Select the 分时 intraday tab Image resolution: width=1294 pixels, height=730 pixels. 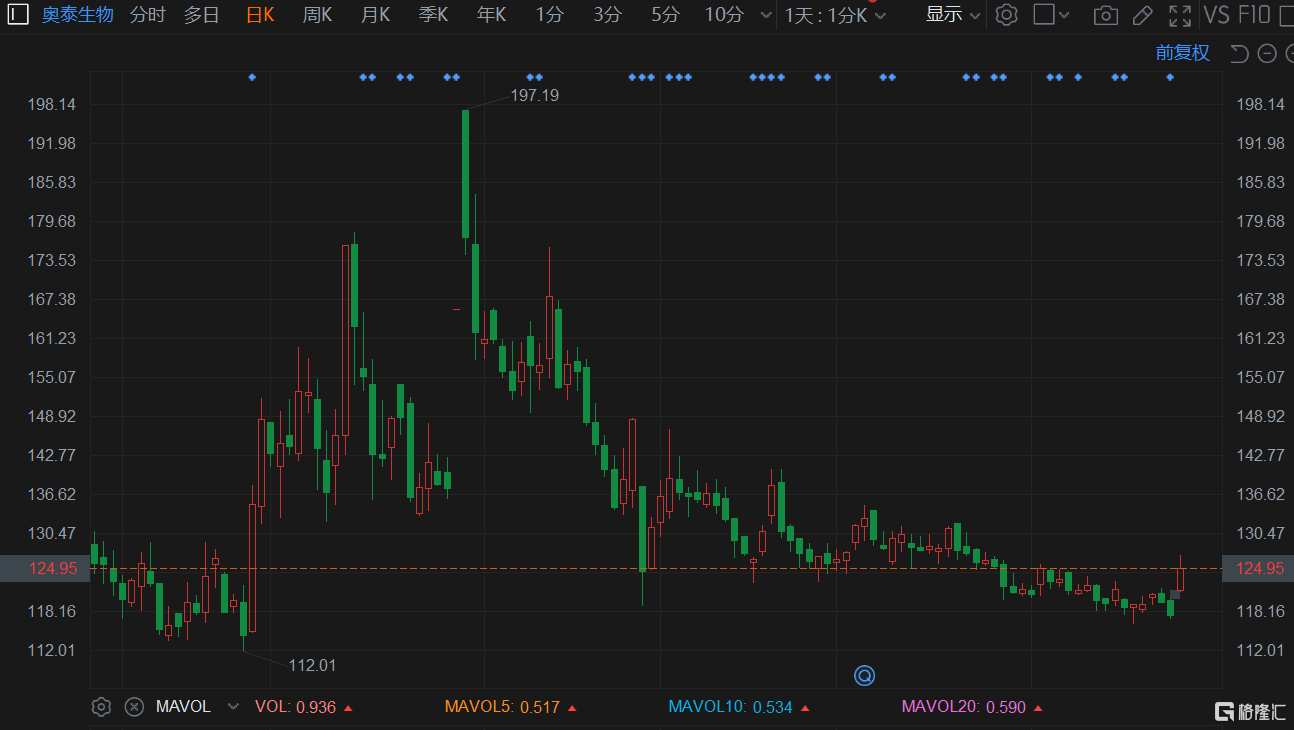(x=147, y=15)
